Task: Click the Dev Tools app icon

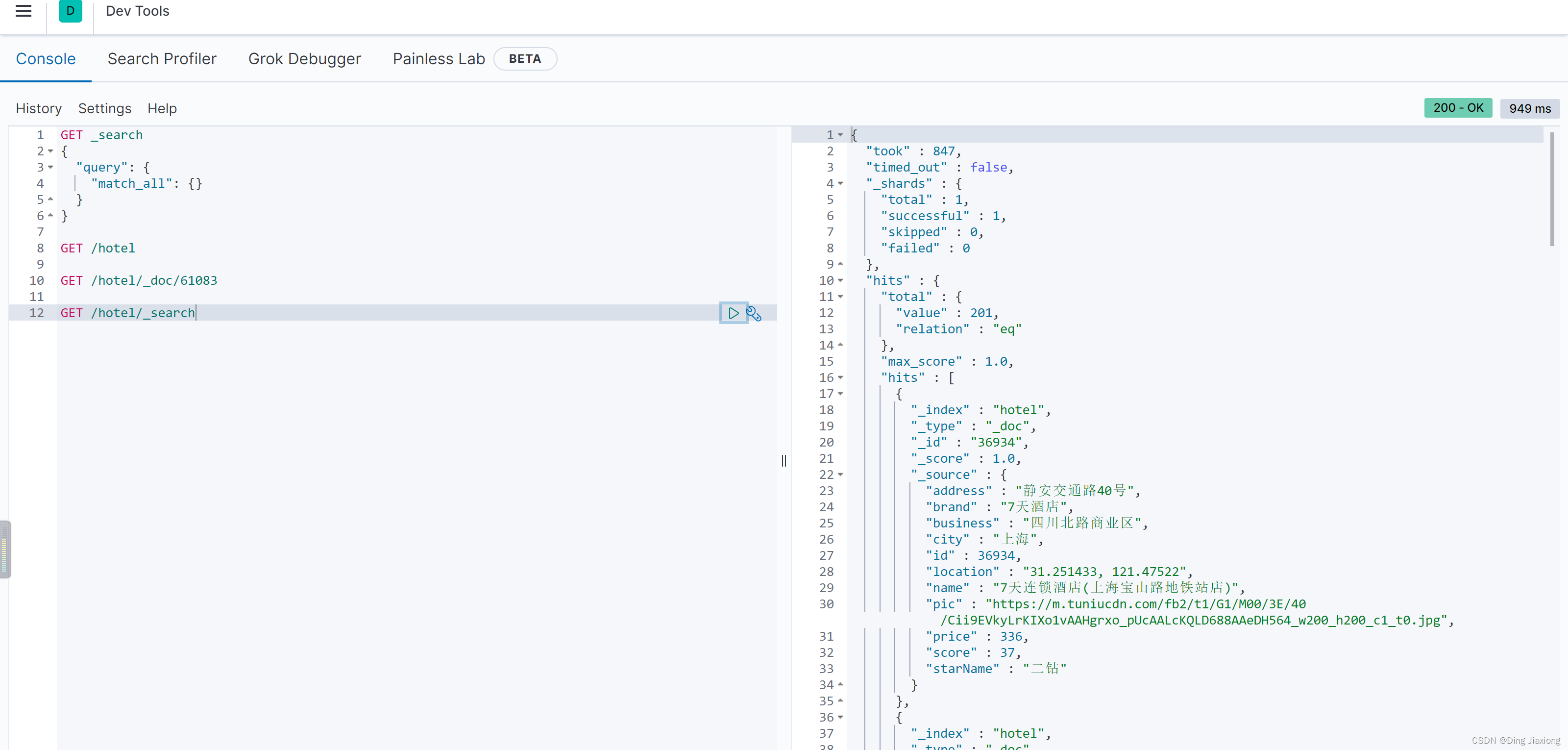Action: [70, 10]
